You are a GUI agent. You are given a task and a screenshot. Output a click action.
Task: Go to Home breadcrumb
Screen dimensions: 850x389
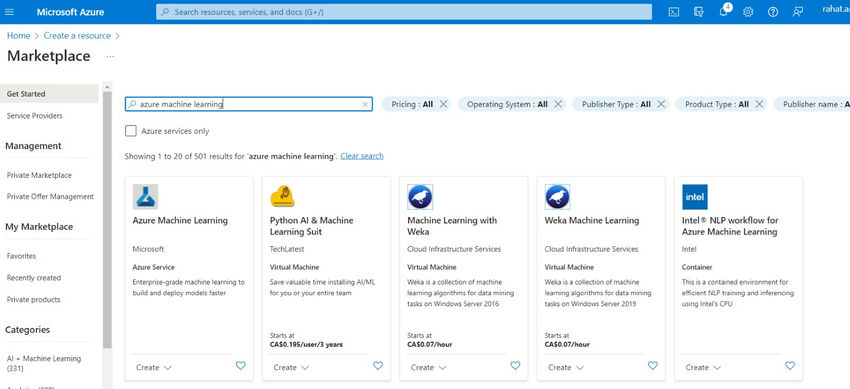(18, 36)
